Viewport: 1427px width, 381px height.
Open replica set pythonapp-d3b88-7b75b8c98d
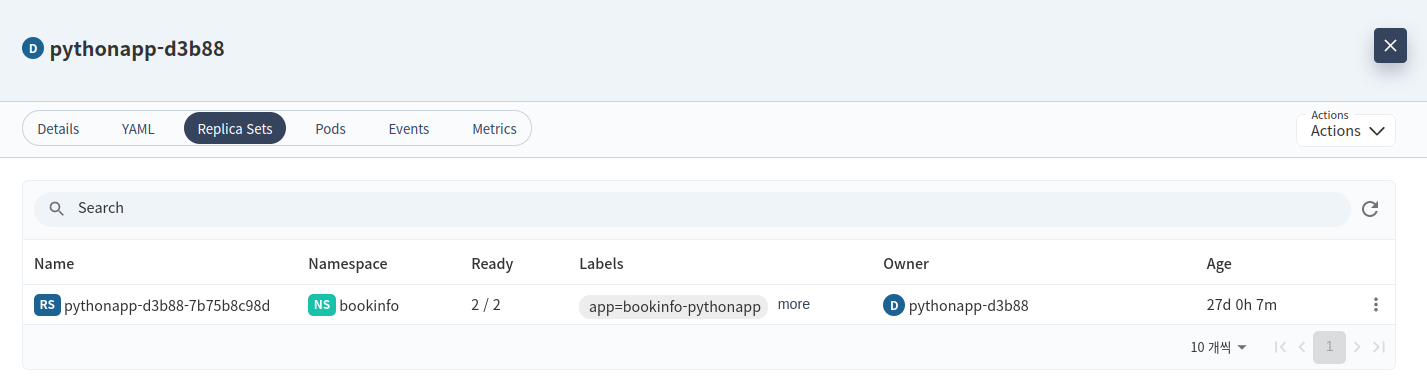[x=167, y=305]
